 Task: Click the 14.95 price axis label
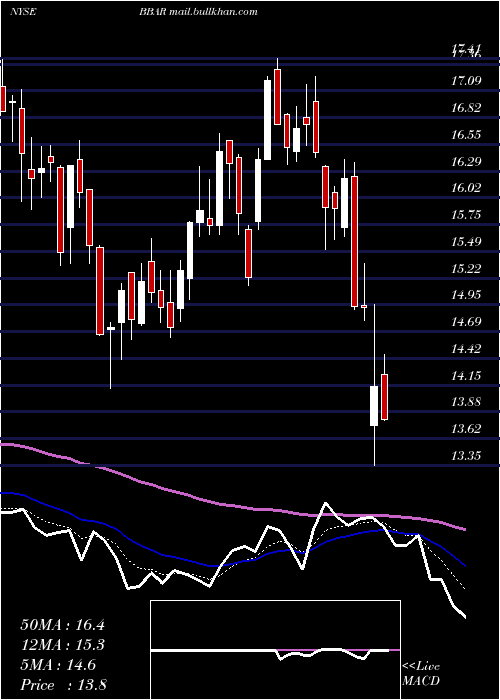click(x=466, y=295)
